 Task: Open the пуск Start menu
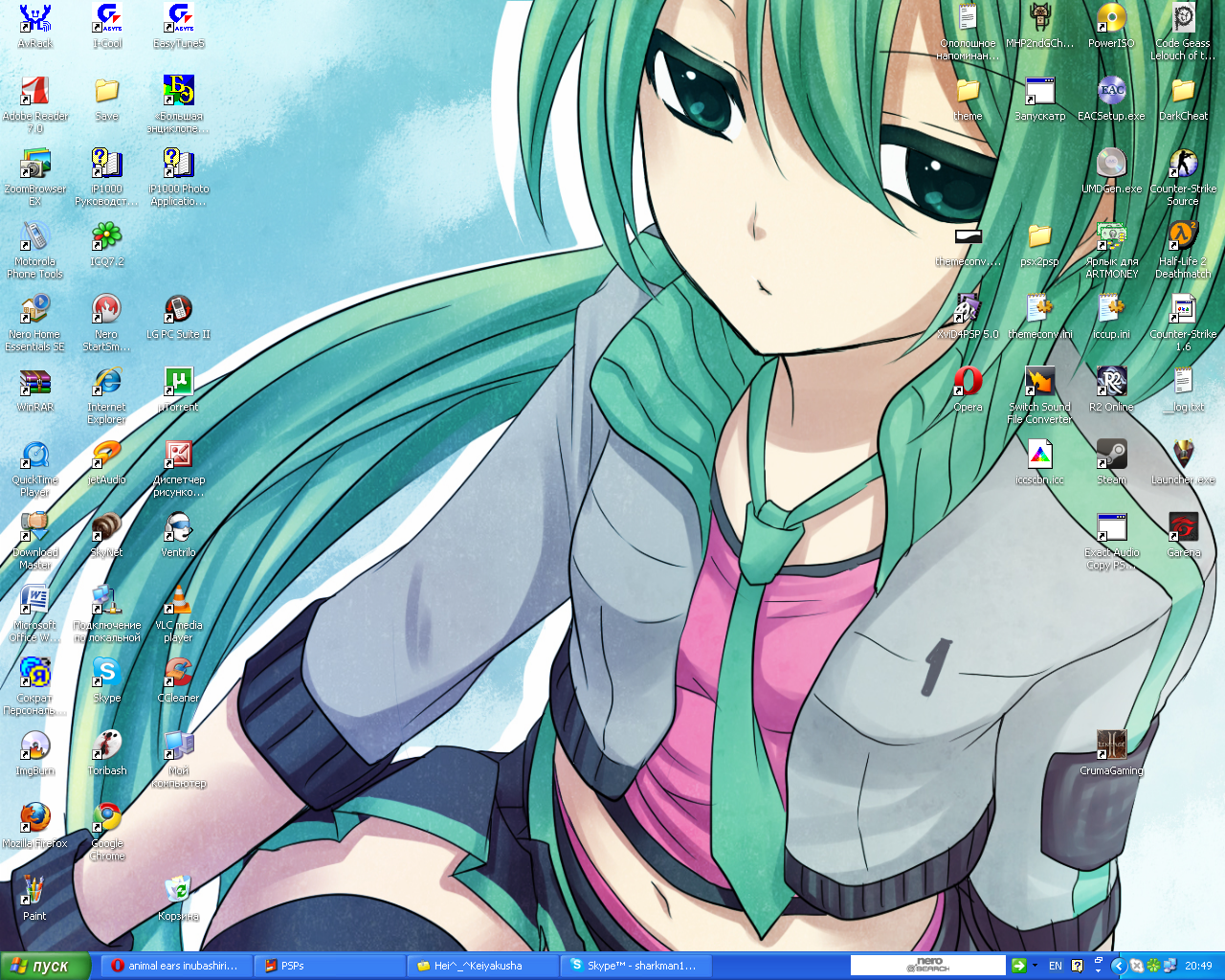click(45, 966)
